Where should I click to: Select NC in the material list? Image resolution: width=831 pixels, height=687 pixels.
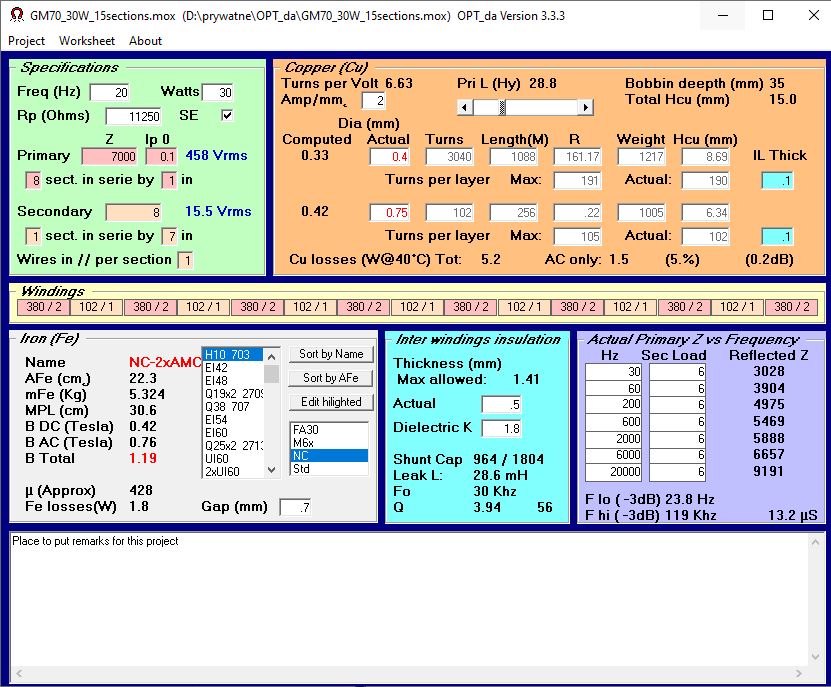click(329, 456)
